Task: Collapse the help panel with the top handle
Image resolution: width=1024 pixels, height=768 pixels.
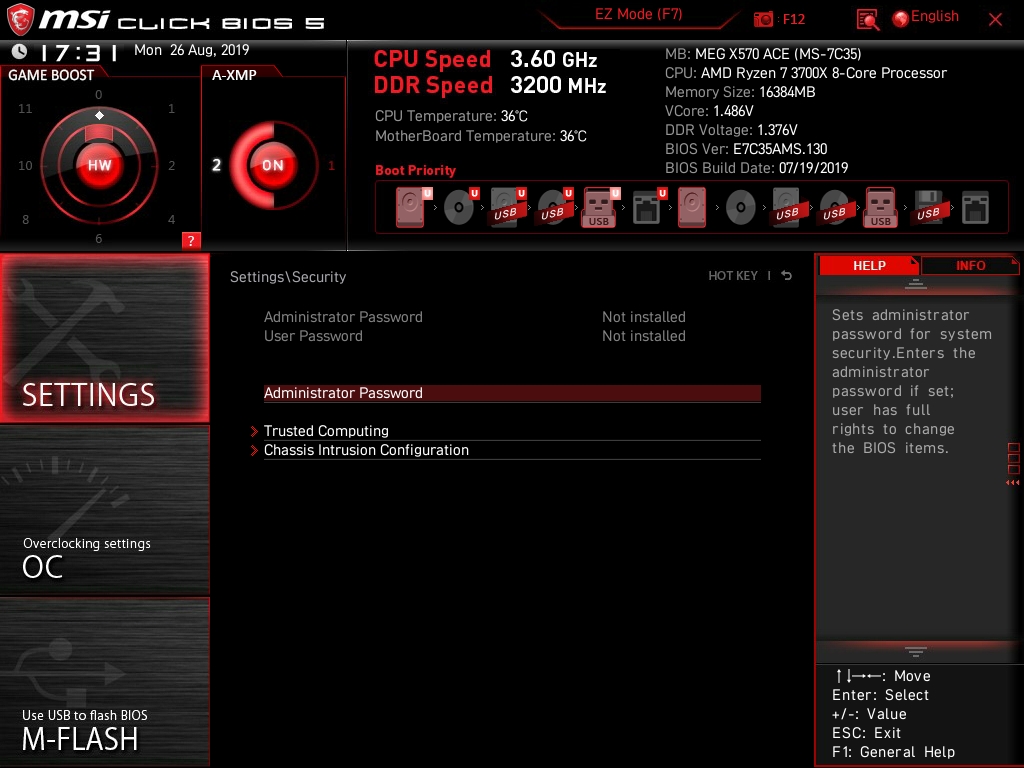Action: (x=916, y=284)
